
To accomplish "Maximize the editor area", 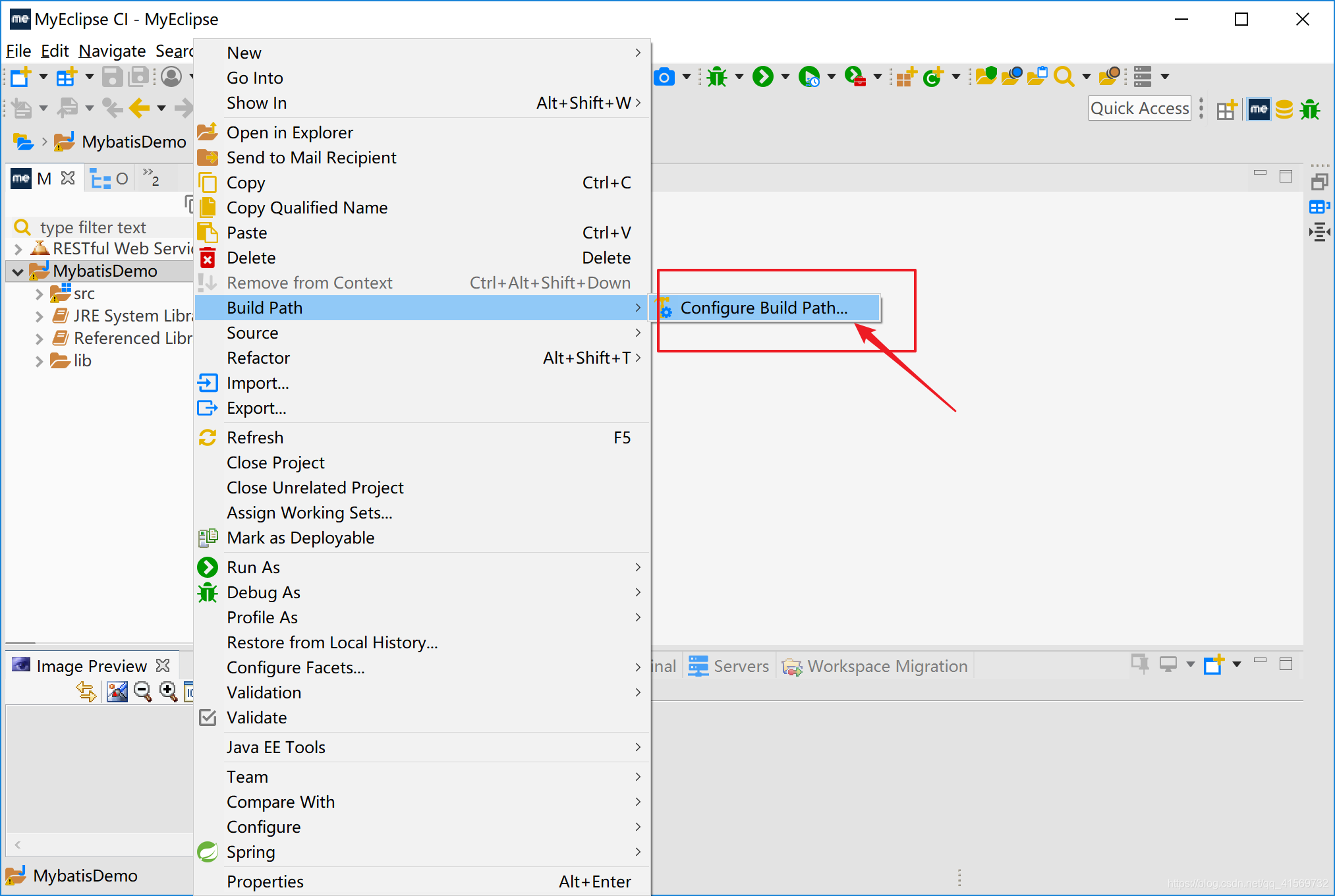I will click(x=1286, y=176).
